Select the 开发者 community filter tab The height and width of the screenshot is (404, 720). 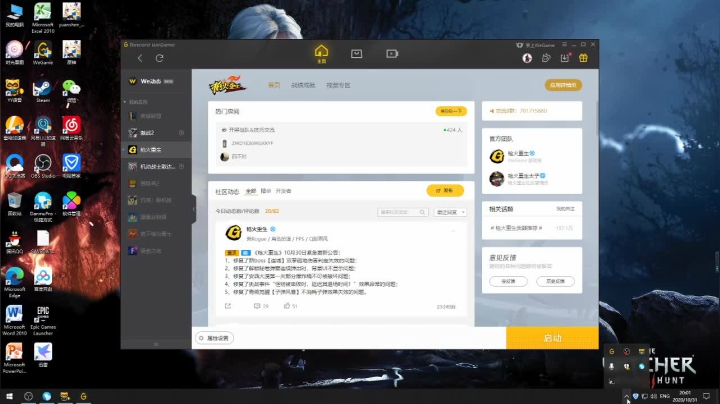coord(283,191)
